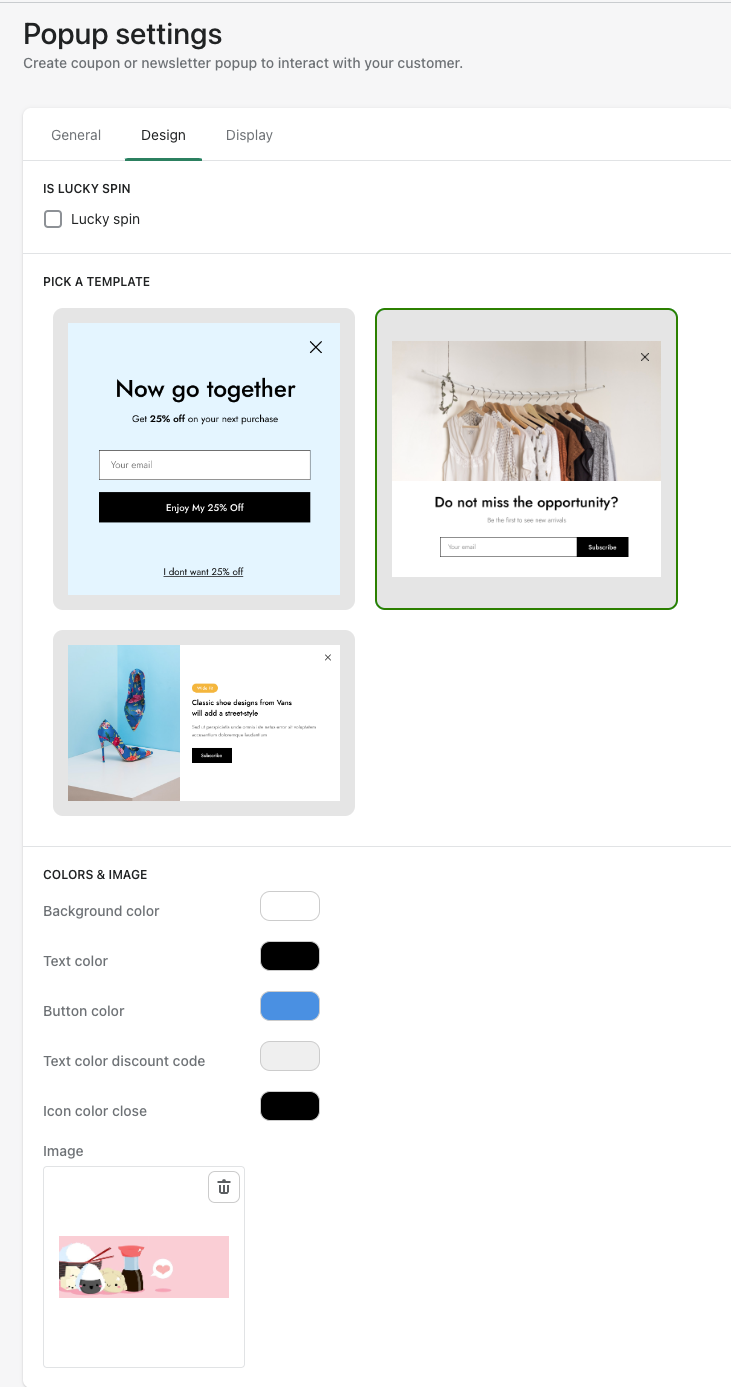Click the X icon in shoe template preview
This screenshot has width=731, height=1387.
click(x=328, y=658)
